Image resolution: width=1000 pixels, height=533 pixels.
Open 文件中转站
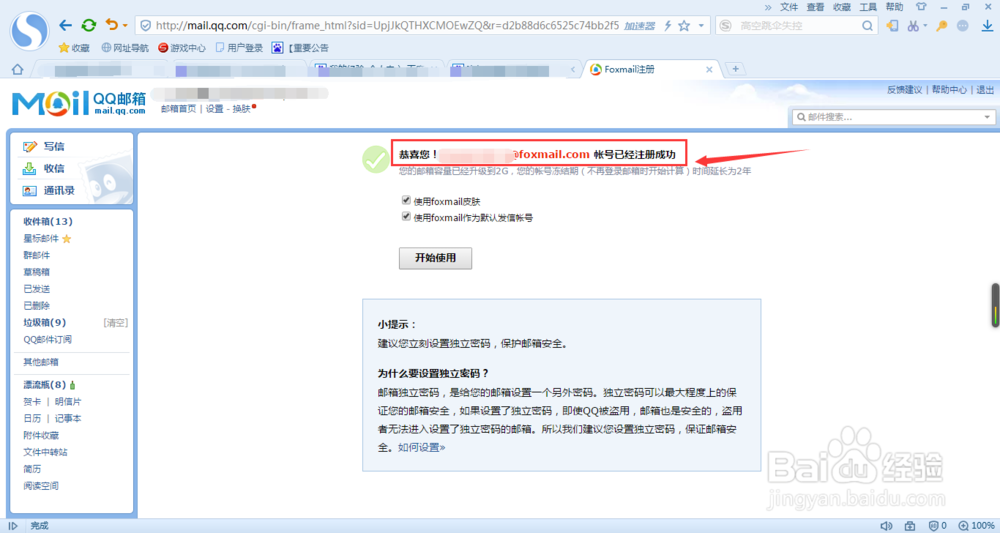tap(45, 452)
